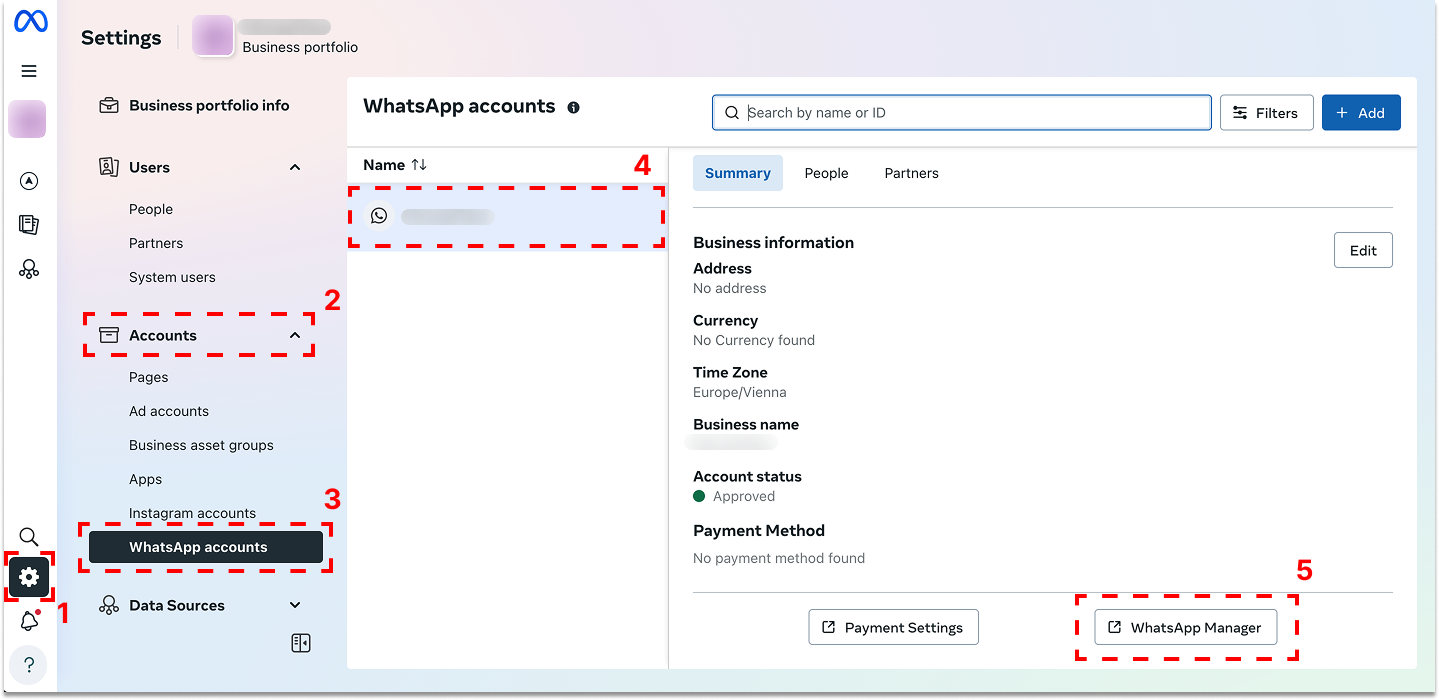Image resolution: width=1439 pixels, height=700 pixels.
Task: Open the connected nodes icon in left rail
Action: pos(29,269)
